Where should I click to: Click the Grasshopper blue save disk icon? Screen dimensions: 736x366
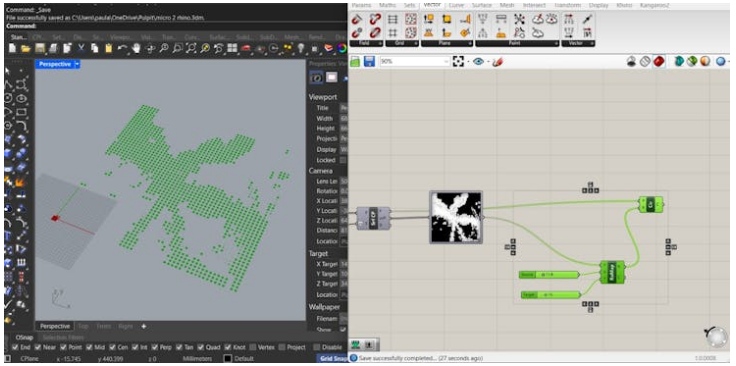click(369, 61)
